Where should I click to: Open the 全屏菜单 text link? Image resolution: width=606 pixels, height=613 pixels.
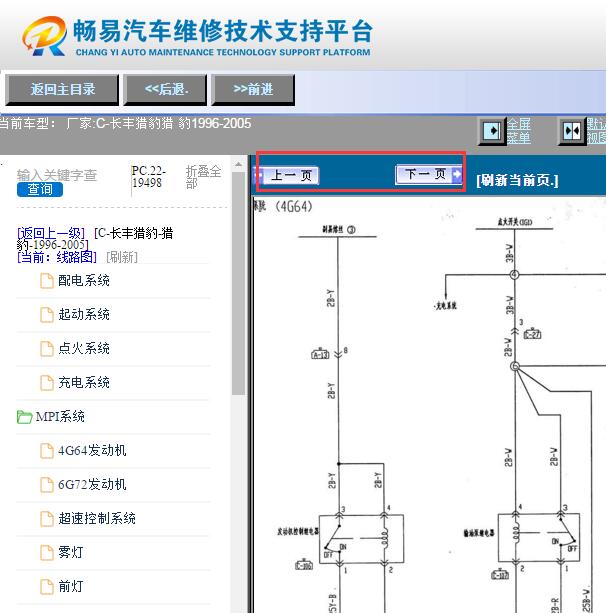[519, 131]
